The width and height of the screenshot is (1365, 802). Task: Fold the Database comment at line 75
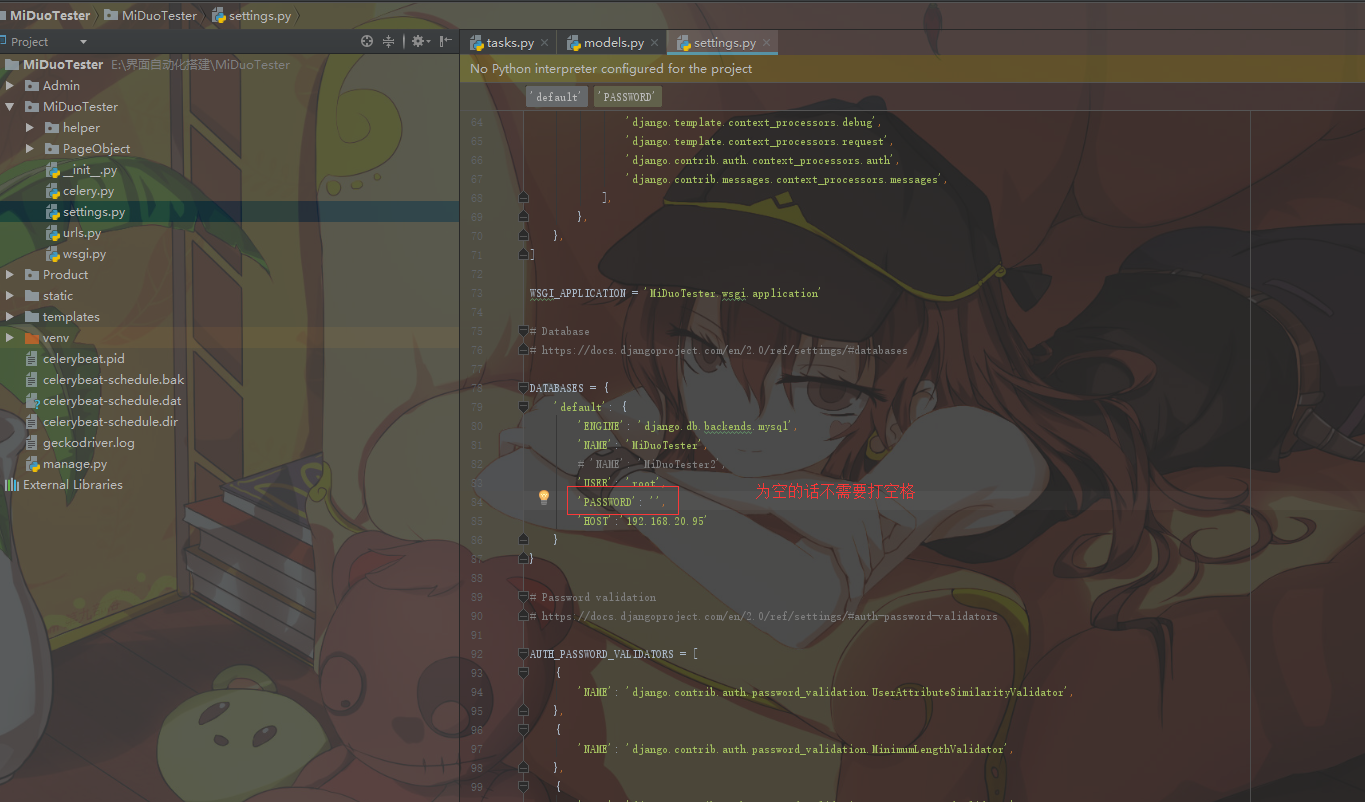click(x=523, y=331)
